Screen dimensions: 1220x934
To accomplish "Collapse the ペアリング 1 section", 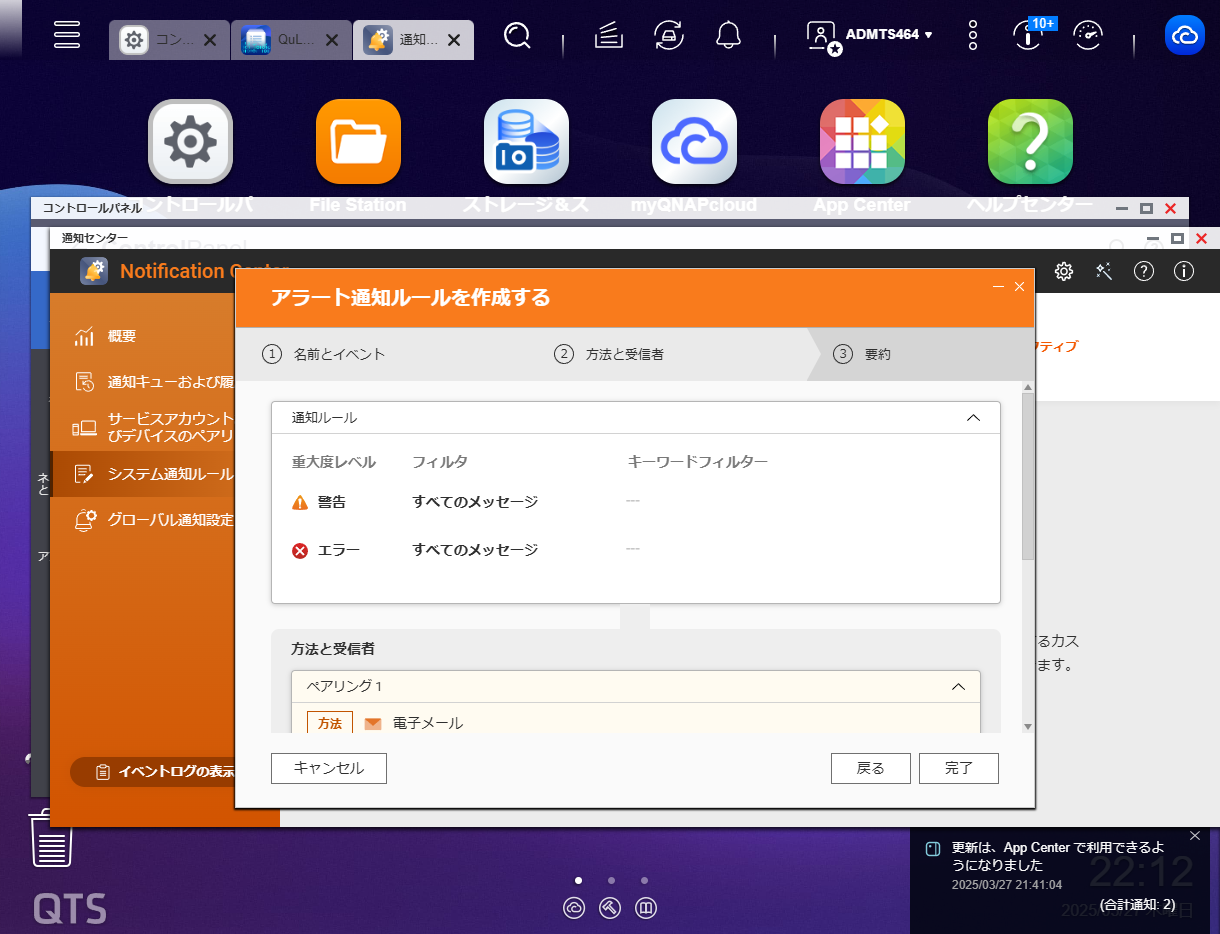I will point(958,687).
